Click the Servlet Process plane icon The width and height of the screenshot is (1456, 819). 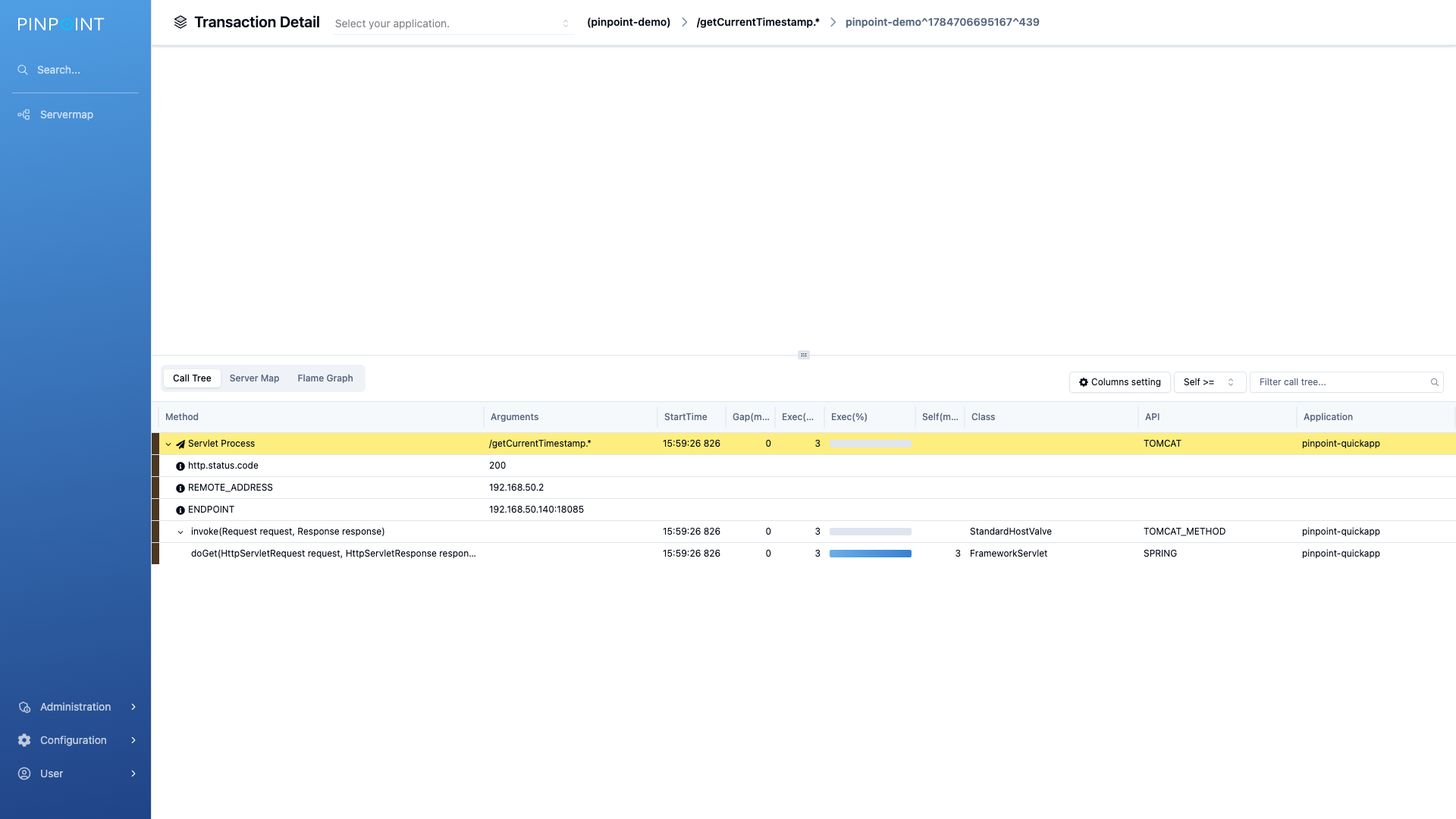[180, 444]
